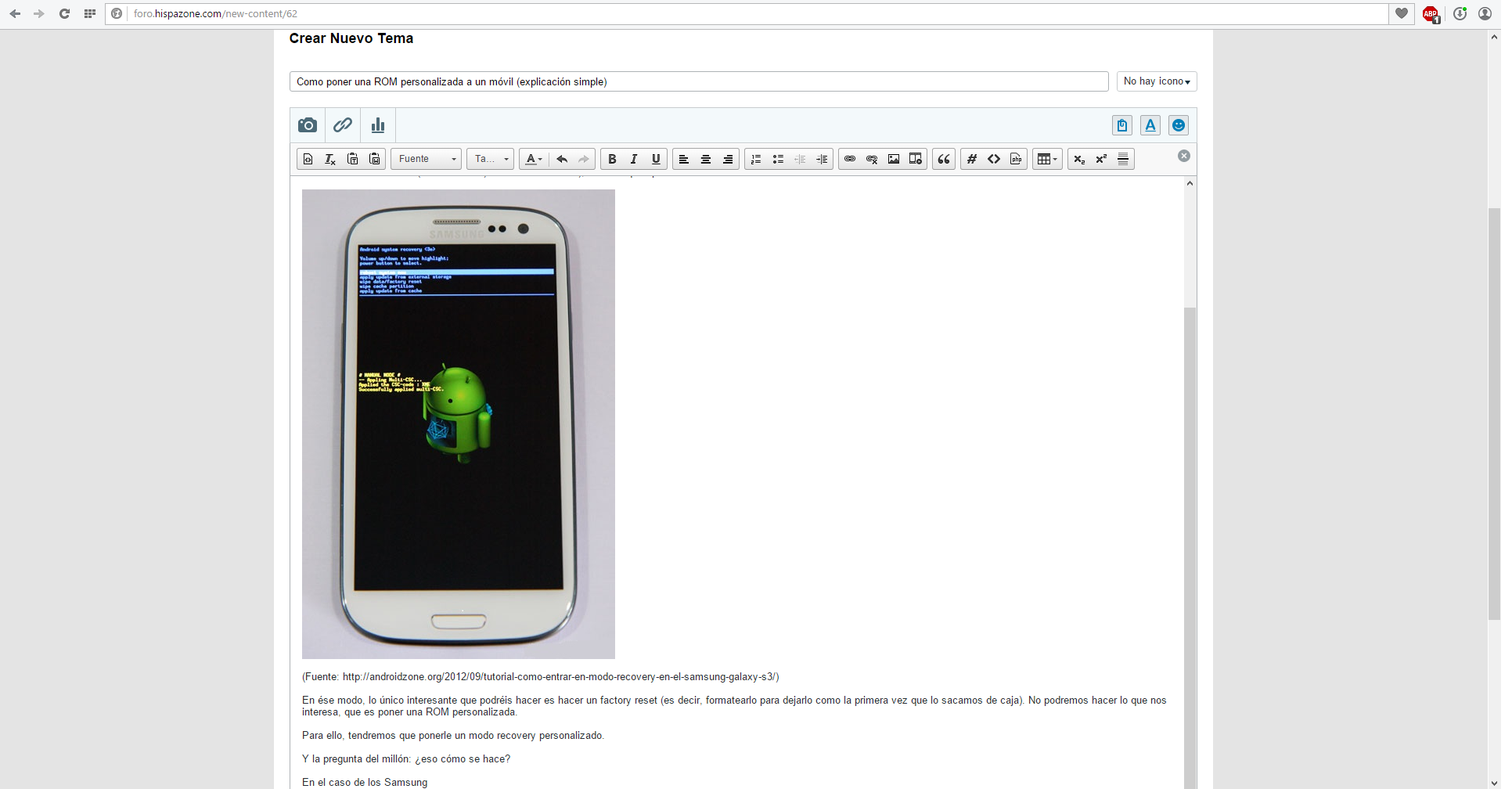Click the topic title input field
Viewport: 1512px width, 789px height.
699,81
